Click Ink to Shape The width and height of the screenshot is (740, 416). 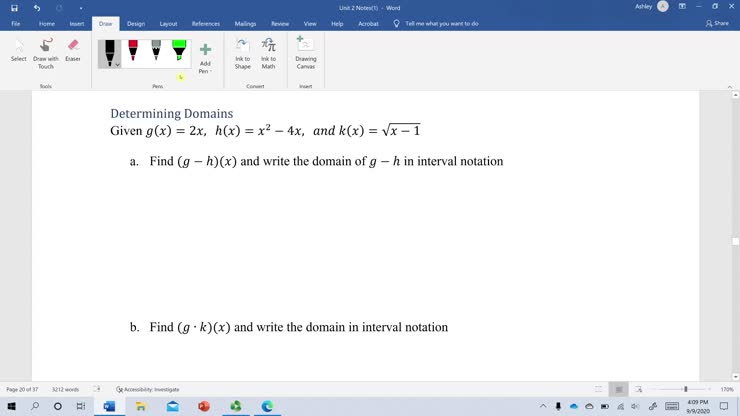pos(242,51)
